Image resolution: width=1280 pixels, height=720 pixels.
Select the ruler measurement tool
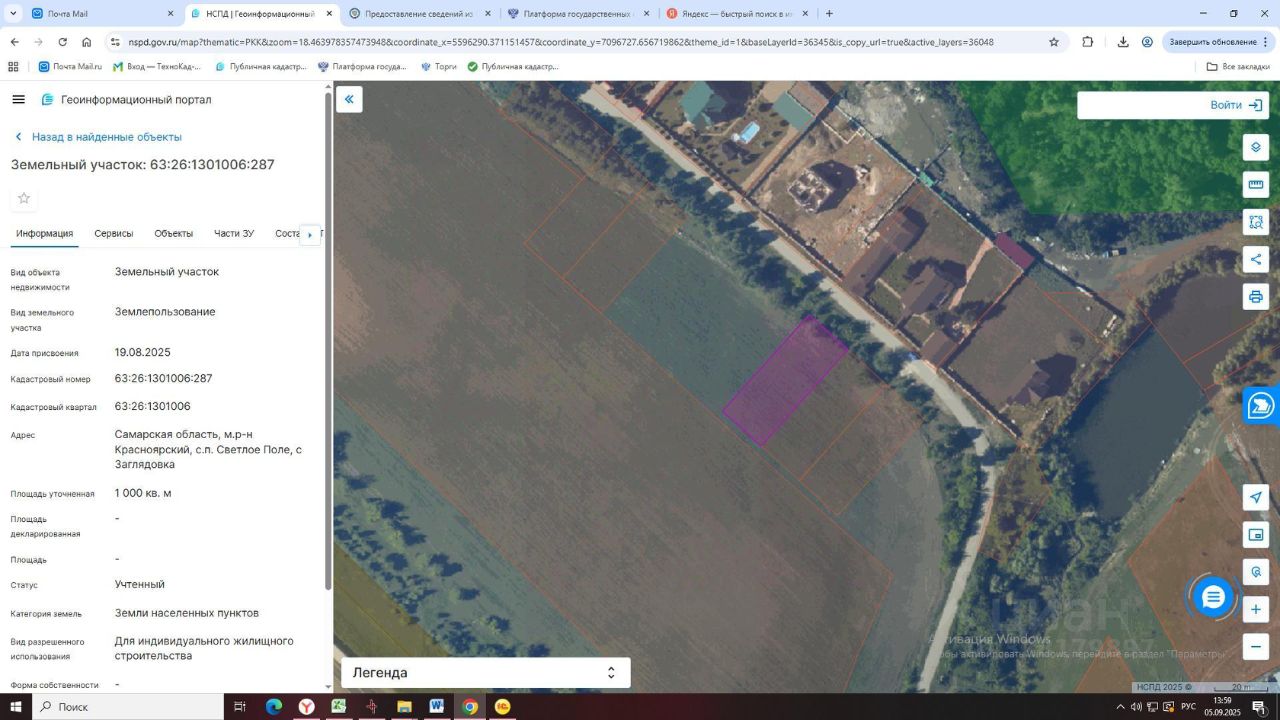(x=1256, y=184)
